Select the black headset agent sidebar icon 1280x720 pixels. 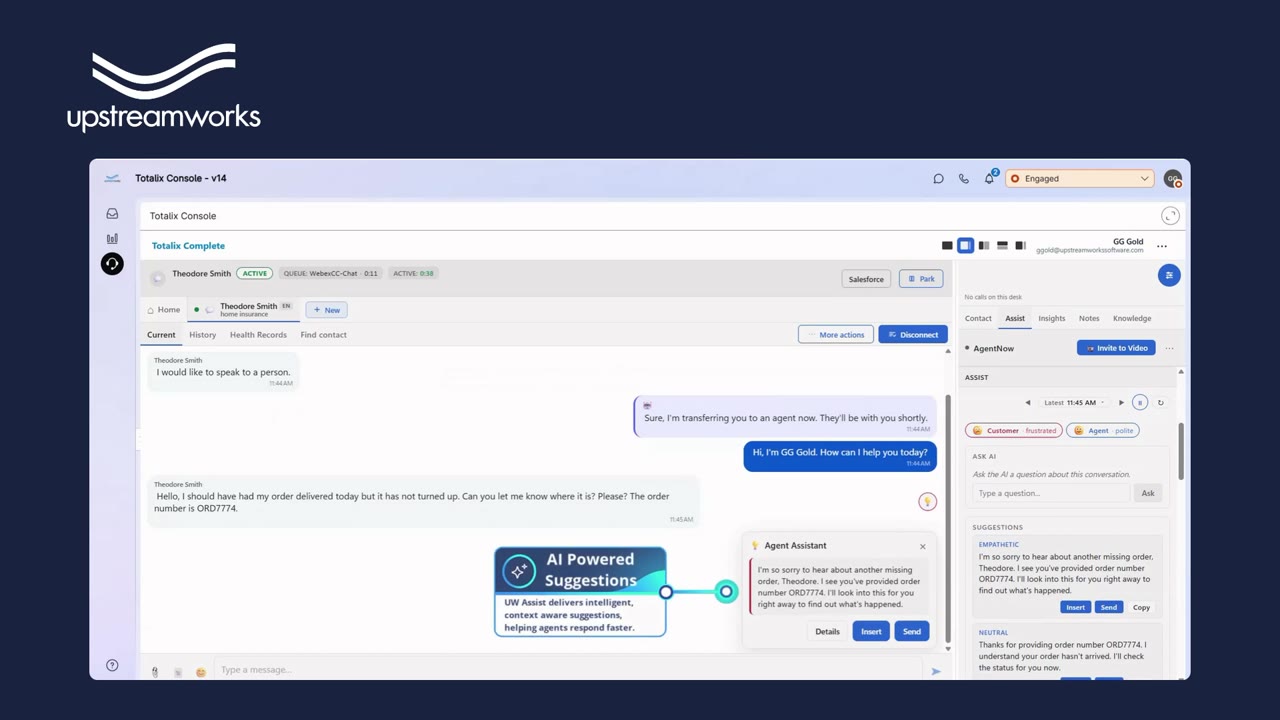coord(112,264)
